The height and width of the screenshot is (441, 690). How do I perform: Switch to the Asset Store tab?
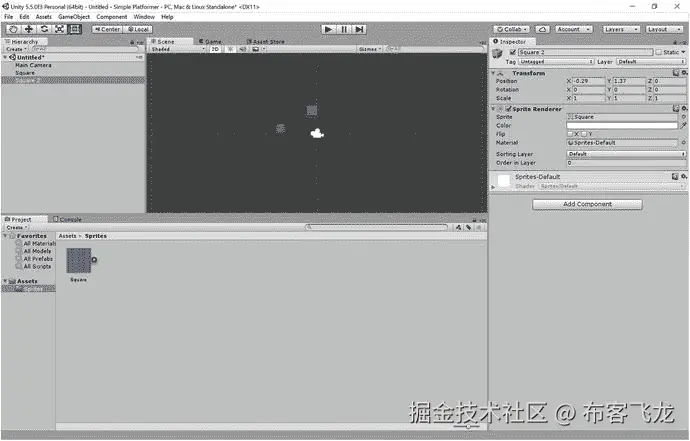click(265, 41)
